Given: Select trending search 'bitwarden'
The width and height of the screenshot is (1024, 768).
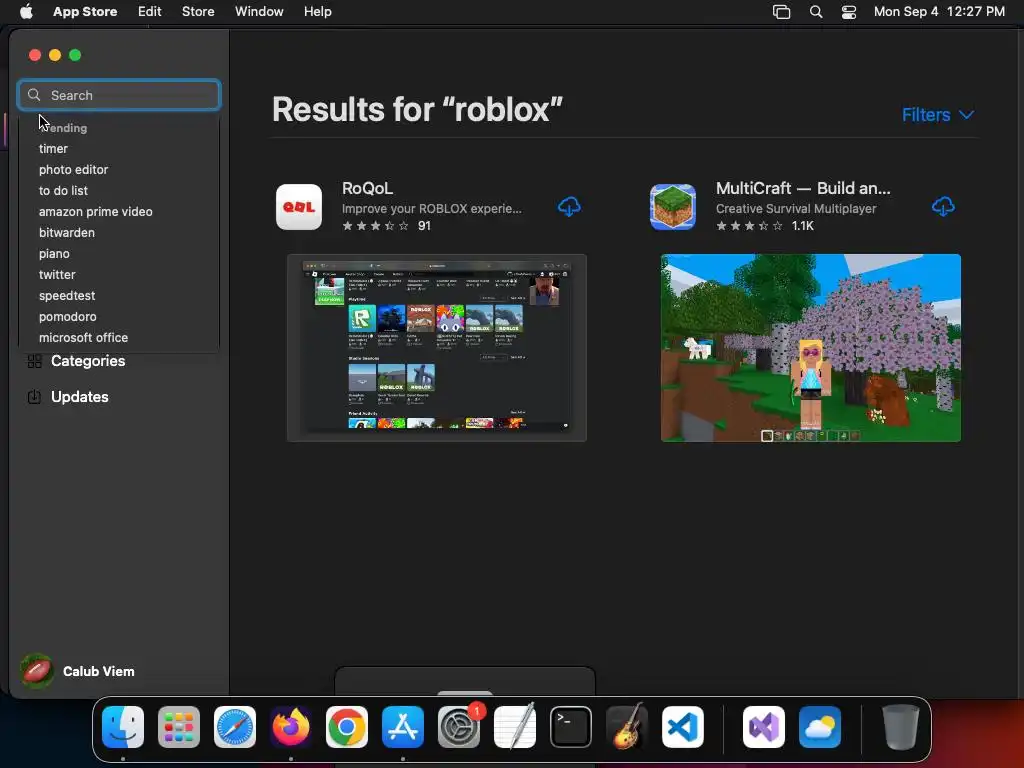Looking at the screenshot, I should click(x=67, y=232).
